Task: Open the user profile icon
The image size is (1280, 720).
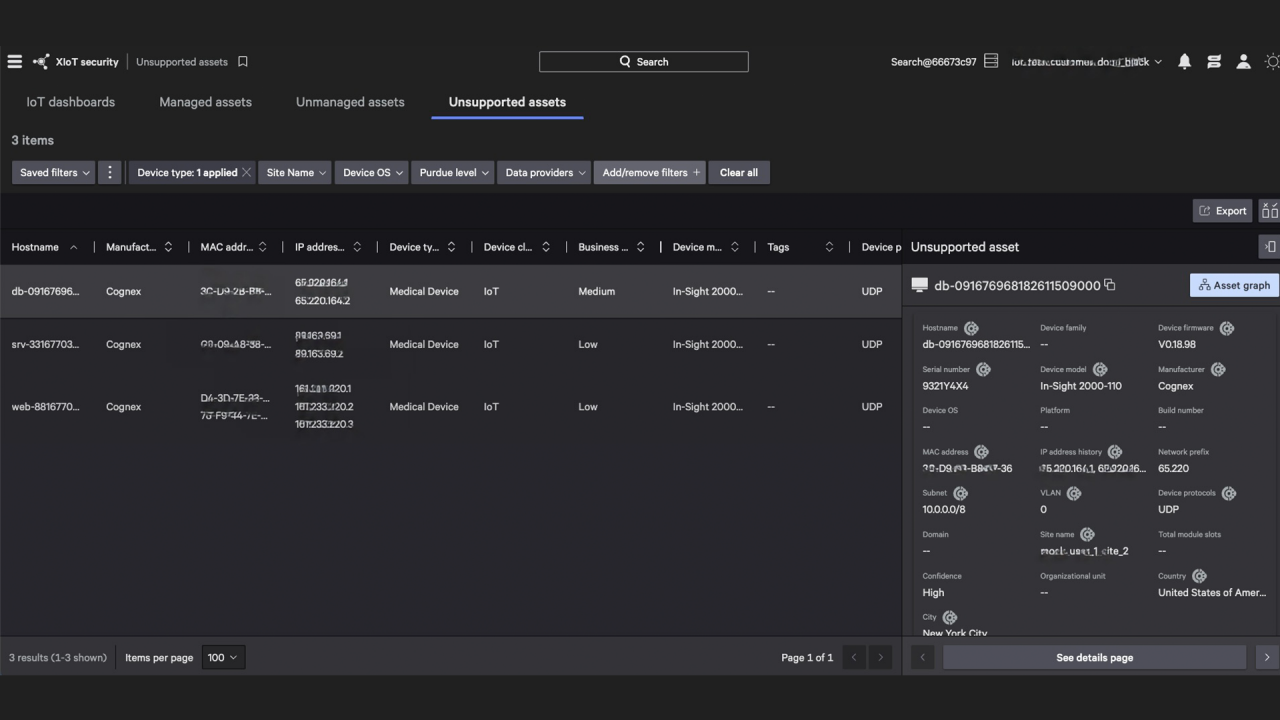Action: pyautogui.click(x=1243, y=62)
